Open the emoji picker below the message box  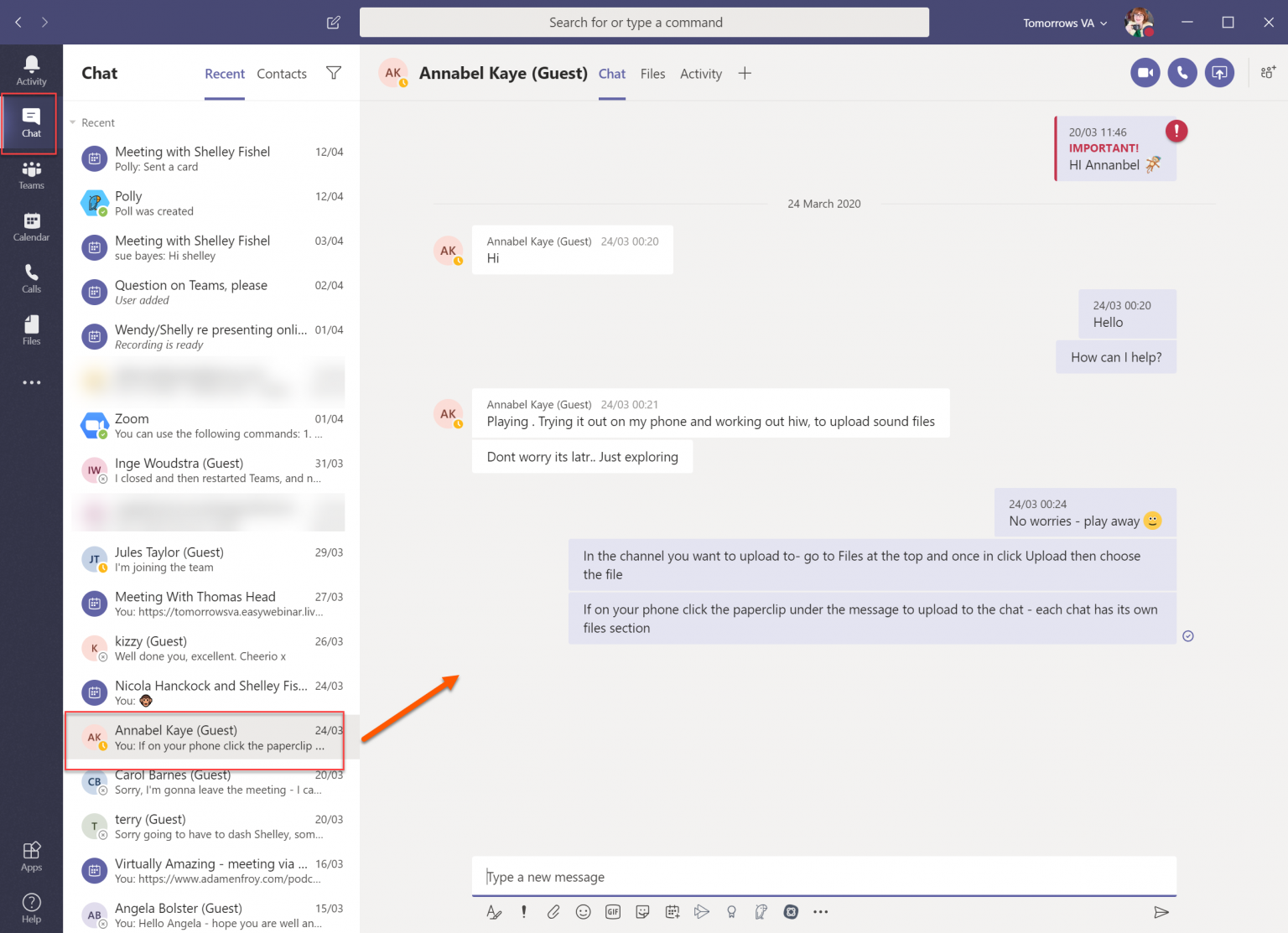pos(584,911)
